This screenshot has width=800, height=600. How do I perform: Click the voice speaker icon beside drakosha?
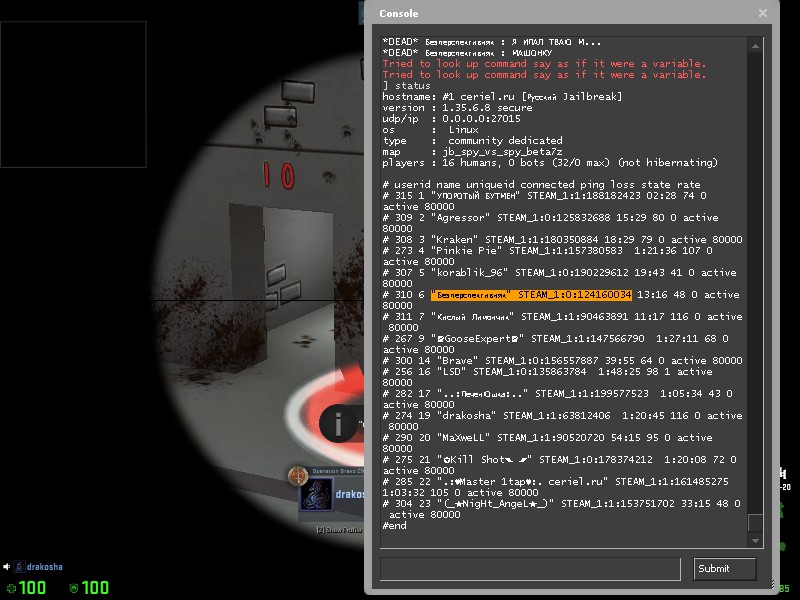click(x=6, y=567)
